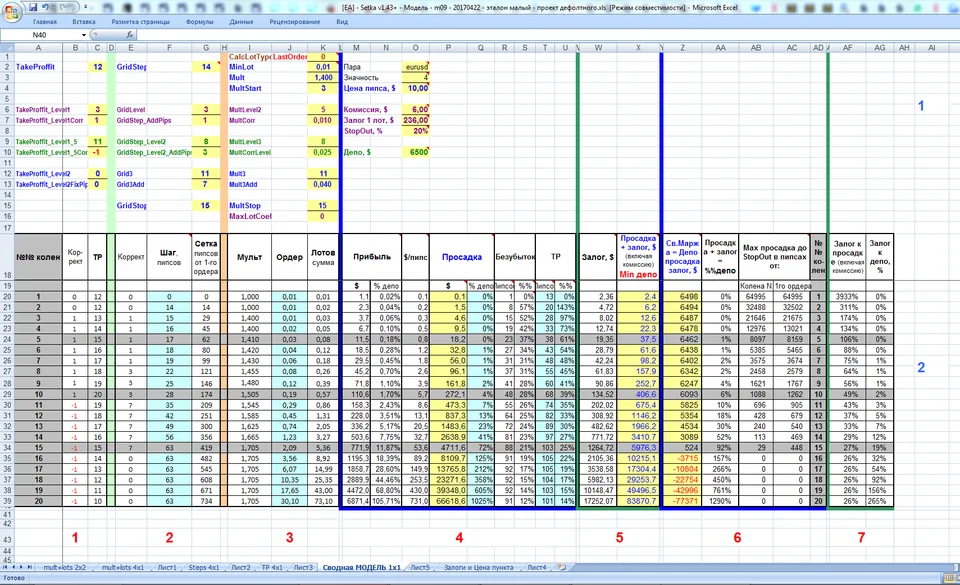Open the Данные ribbon tab
Viewport: 960px width, 585px height.
click(x=241, y=21)
